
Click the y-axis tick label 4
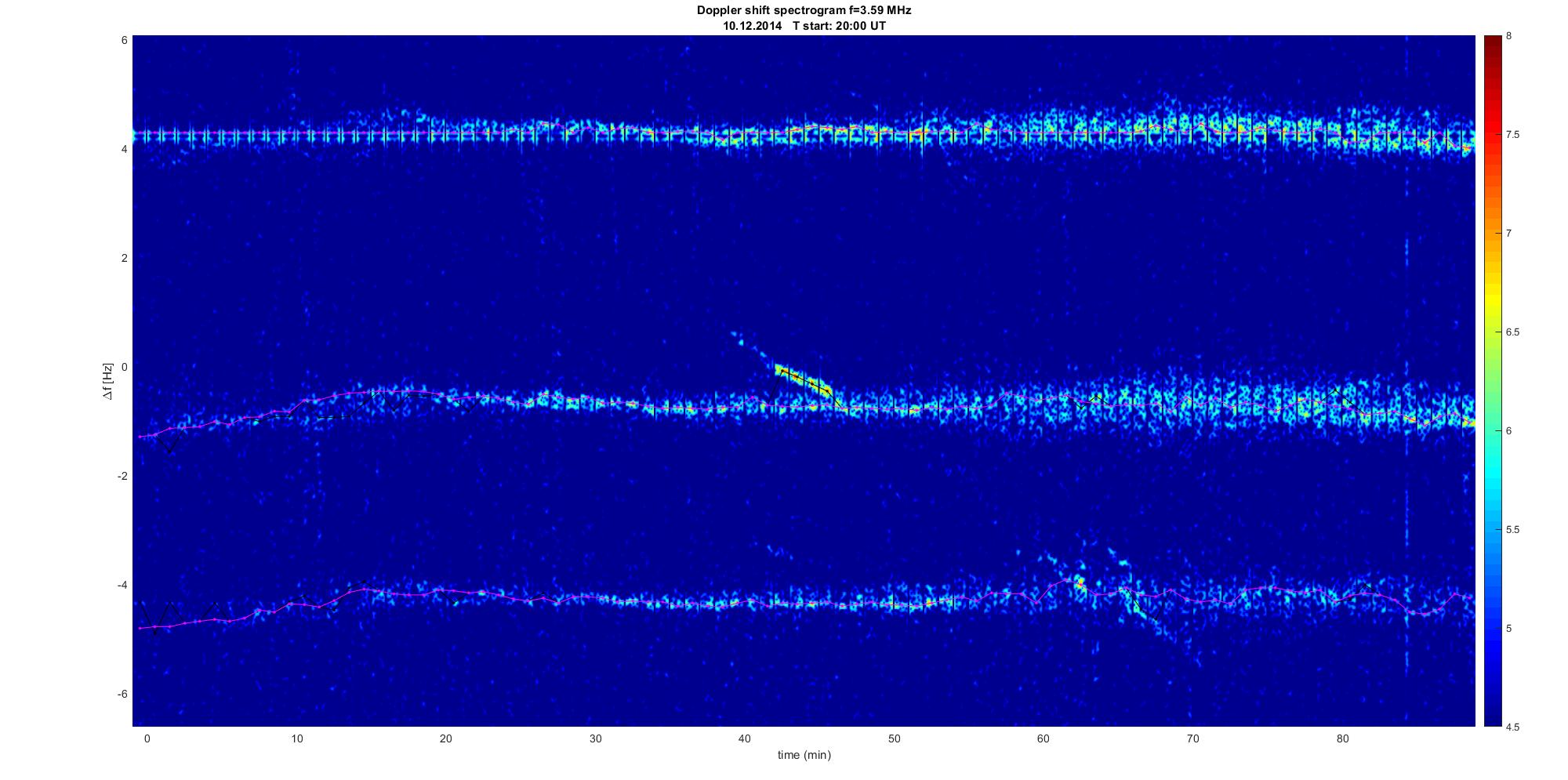coord(125,149)
